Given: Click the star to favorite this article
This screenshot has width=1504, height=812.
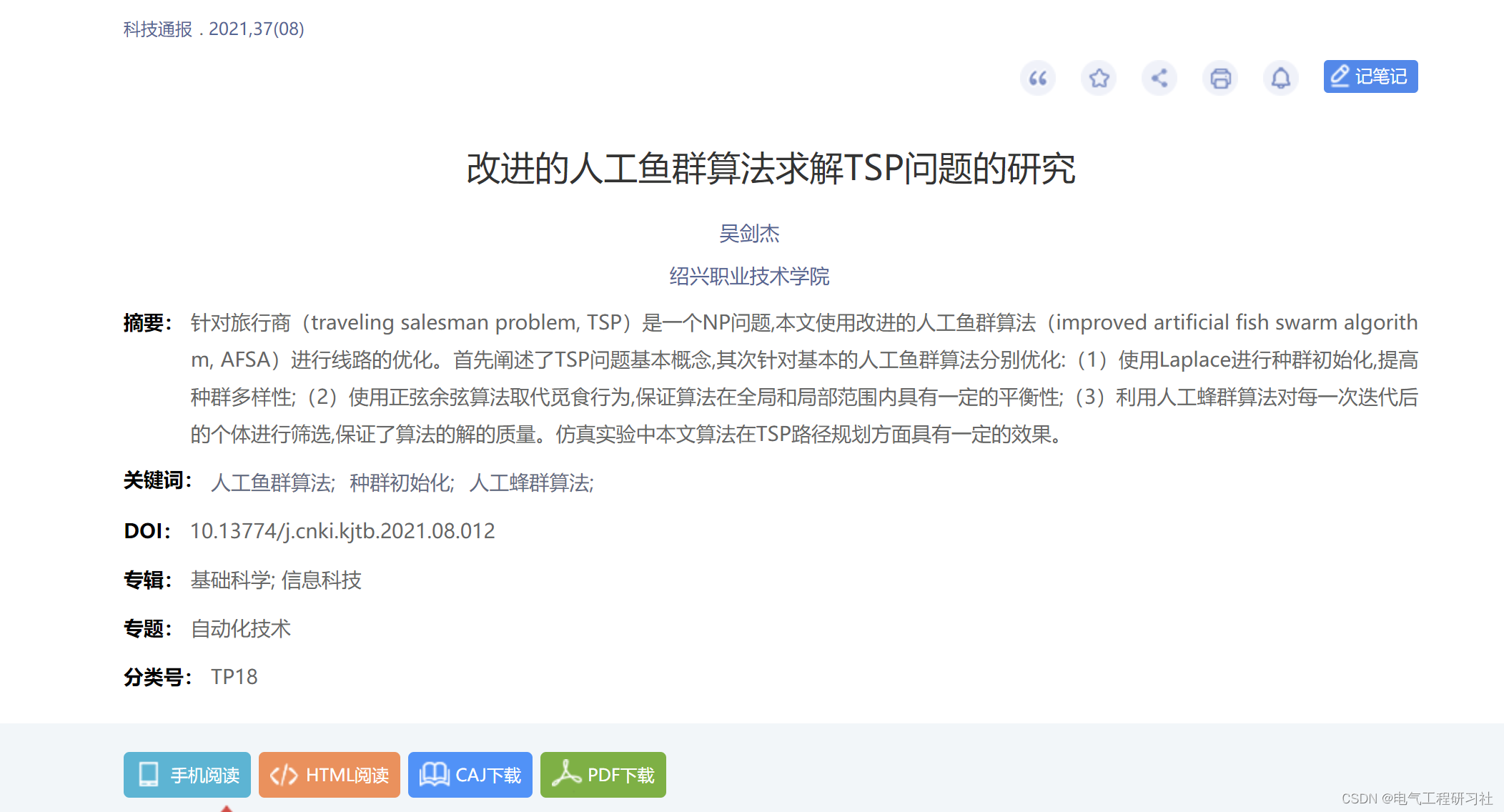Looking at the screenshot, I should point(1099,78).
